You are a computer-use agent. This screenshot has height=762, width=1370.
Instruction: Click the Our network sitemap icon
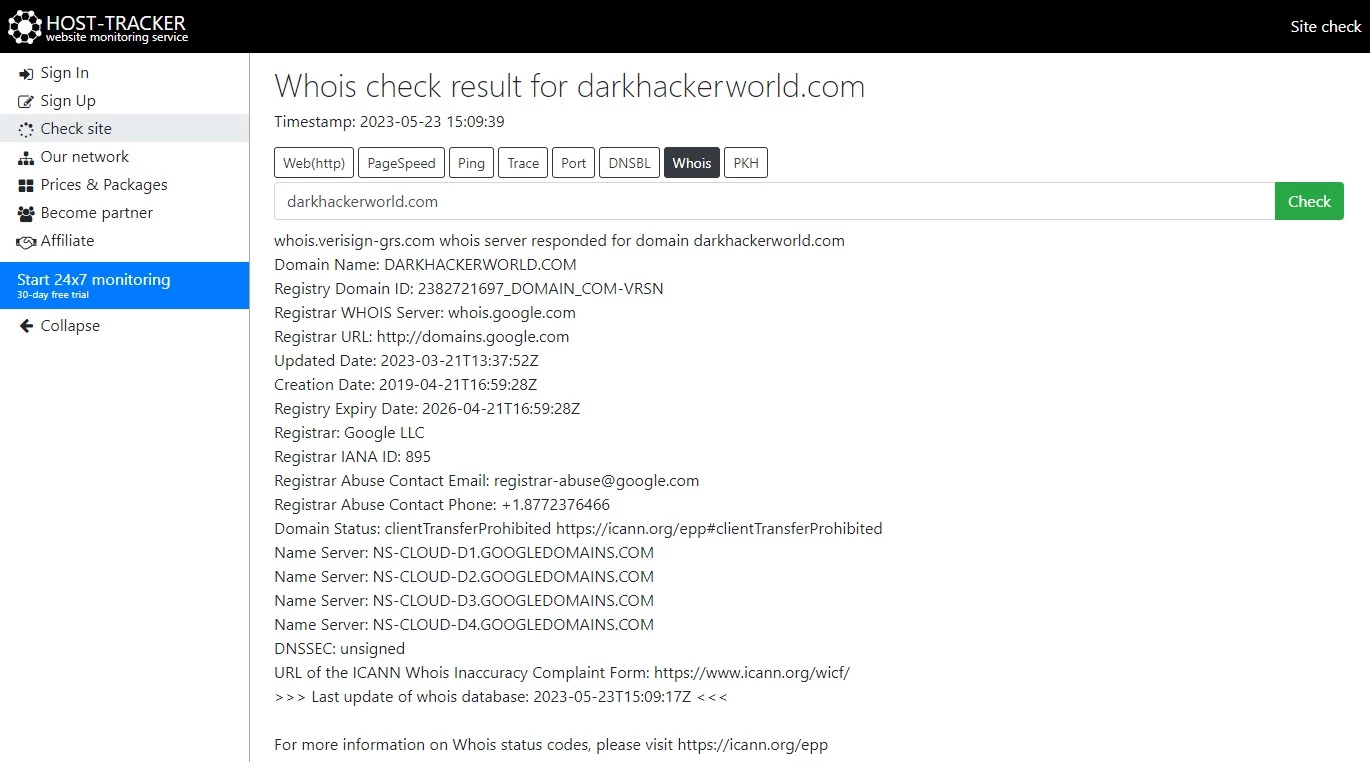coord(26,158)
